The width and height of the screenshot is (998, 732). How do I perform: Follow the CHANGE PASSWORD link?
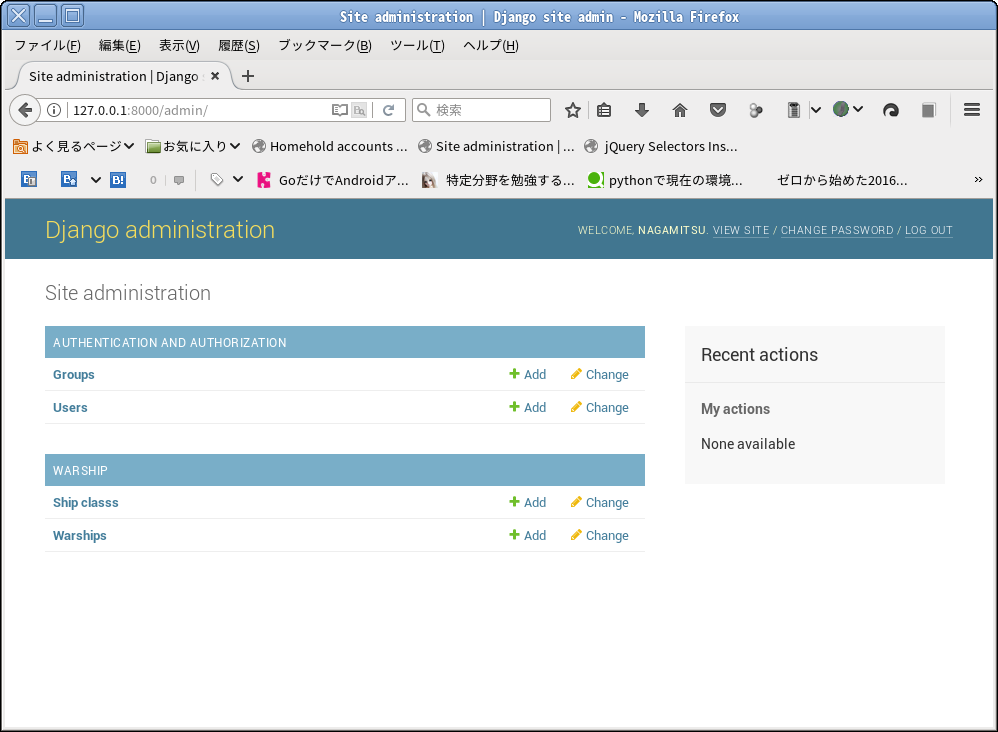837,230
